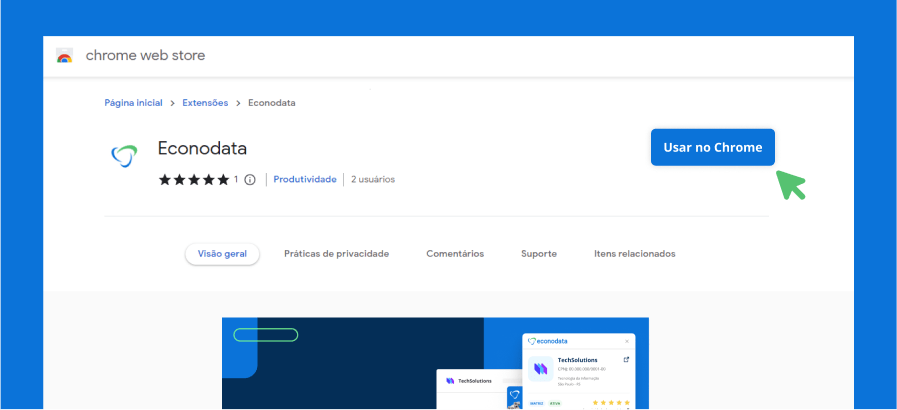Image resolution: width=897 pixels, height=410 pixels.
Task: Open the rating info circle icon
Action: click(x=249, y=180)
